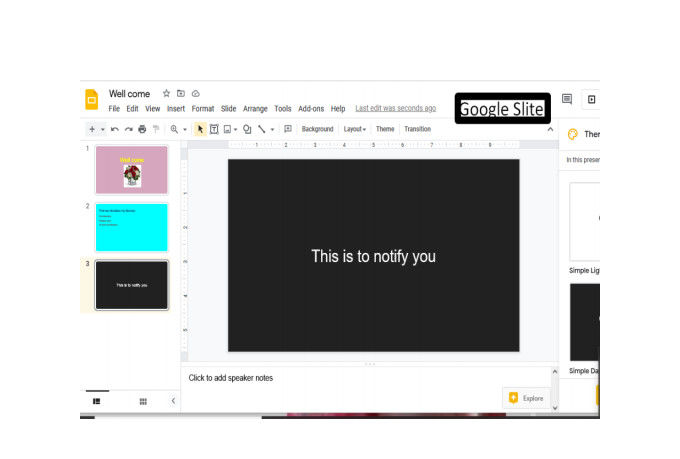The width and height of the screenshot is (680, 459).
Task: Click the zoom magnifier icon
Action: tap(174, 129)
